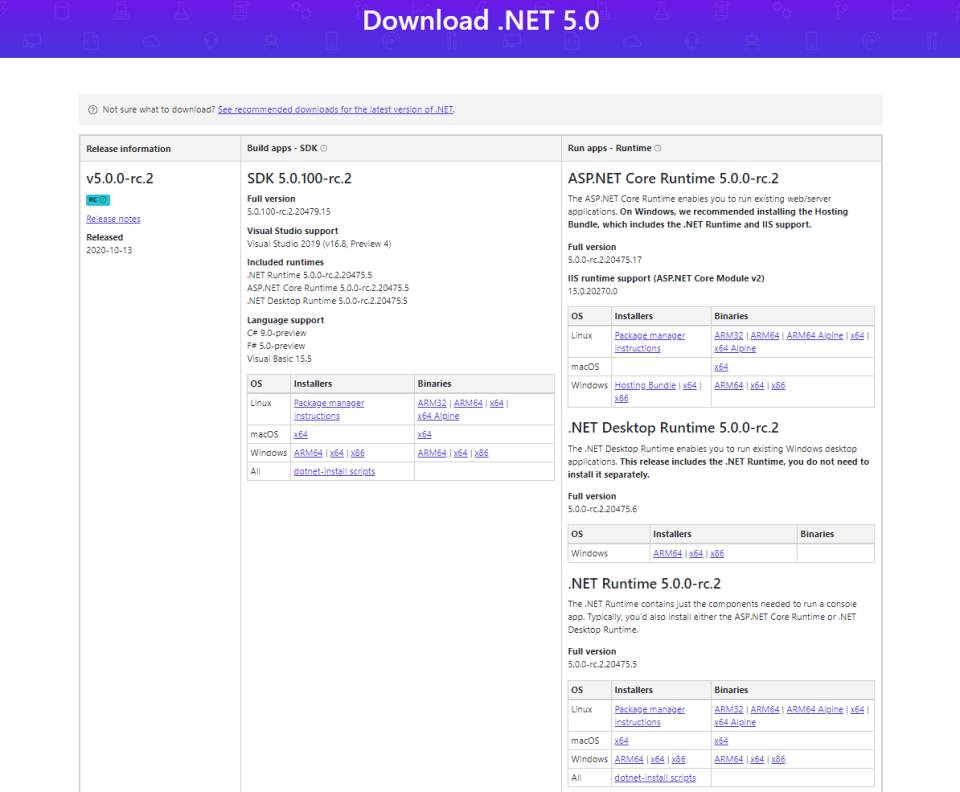Image resolution: width=960 pixels, height=792 pixels.
Task: Click info icon next to Build apps - SDK
Action: [x=324, y=148]
